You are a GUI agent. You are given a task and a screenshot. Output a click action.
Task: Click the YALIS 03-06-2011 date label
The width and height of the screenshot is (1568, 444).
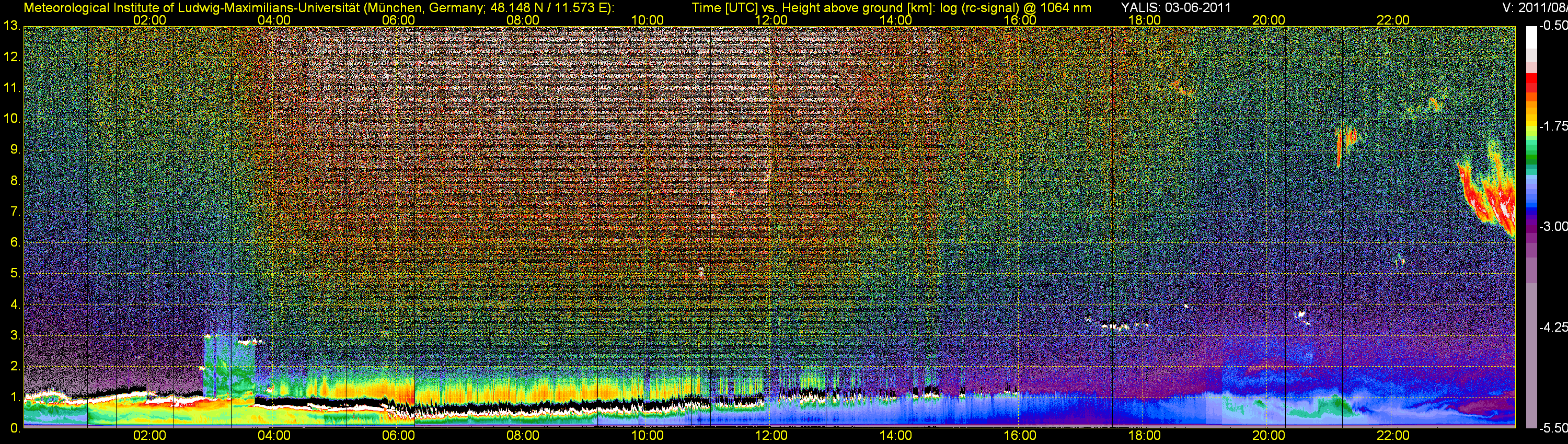point(1175,7)
